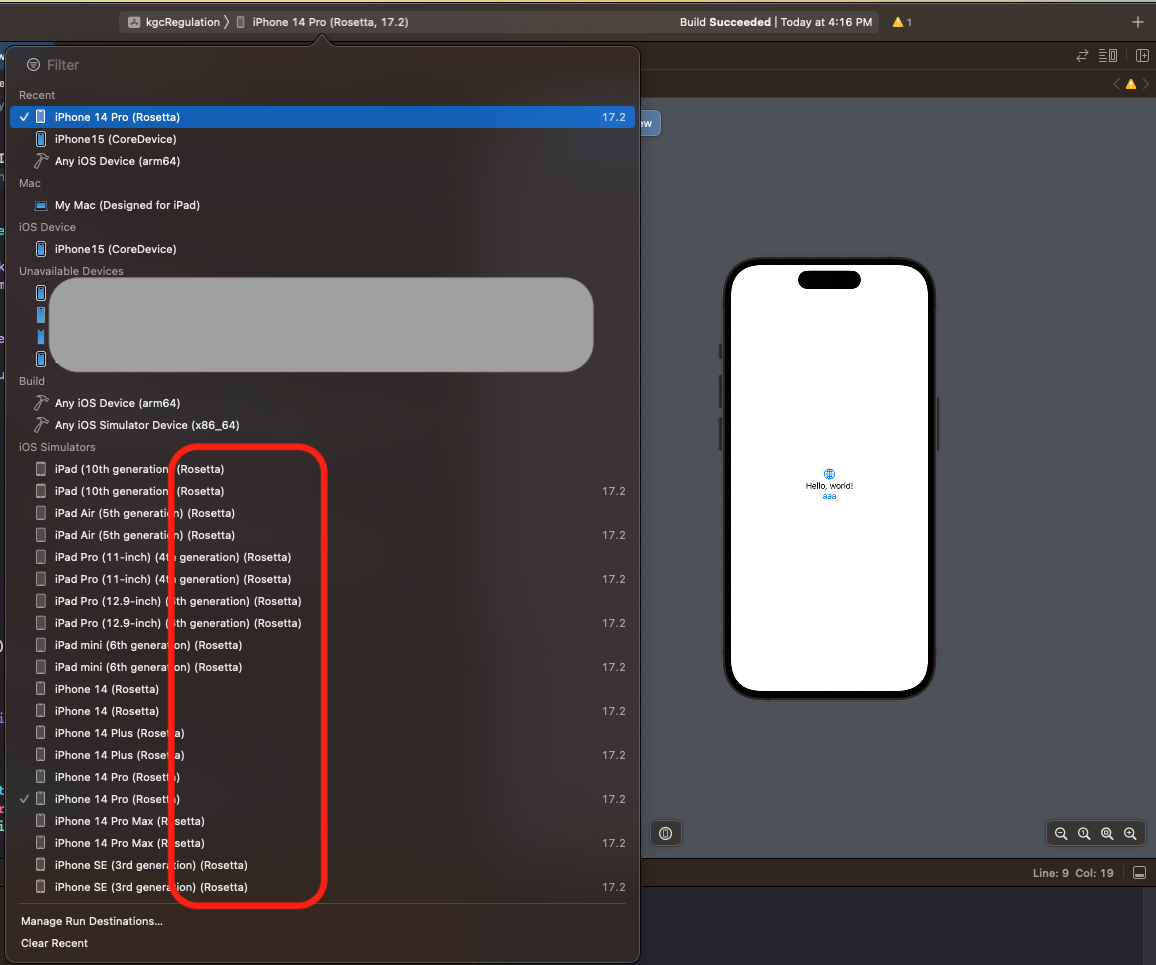Image resolution: width=1156 pixels, height=965 pixels.
Task: Open Manage Run Destinations...
Action: click(92, 922)
